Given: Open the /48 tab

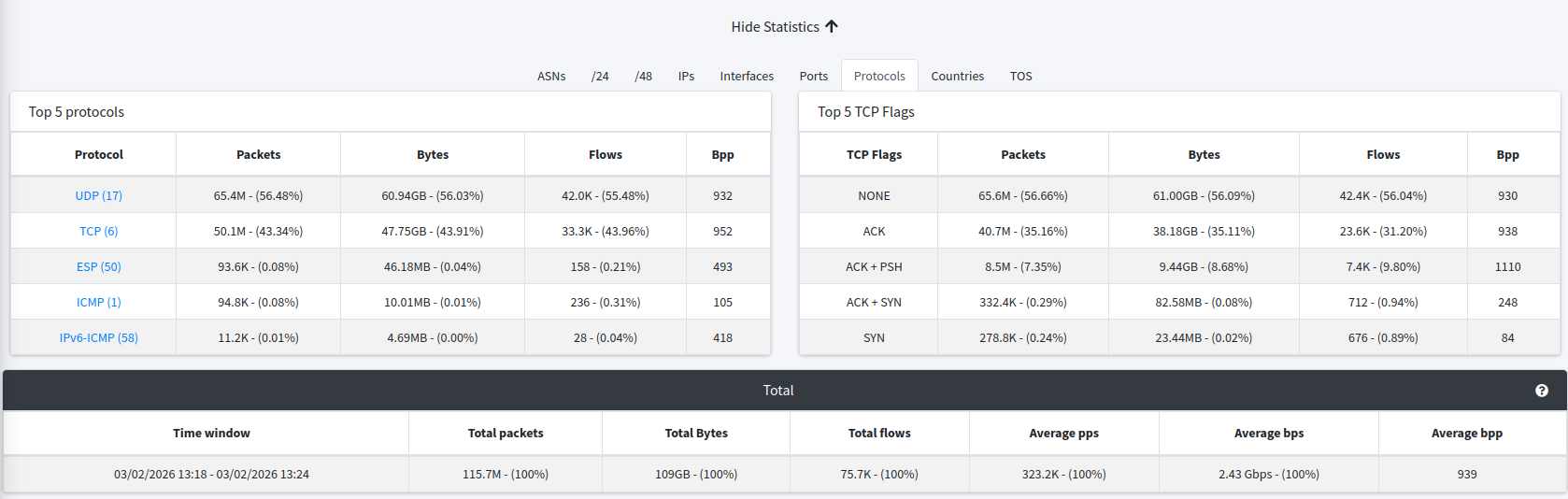Looking at the screenshot, I should tap(644, 77).
